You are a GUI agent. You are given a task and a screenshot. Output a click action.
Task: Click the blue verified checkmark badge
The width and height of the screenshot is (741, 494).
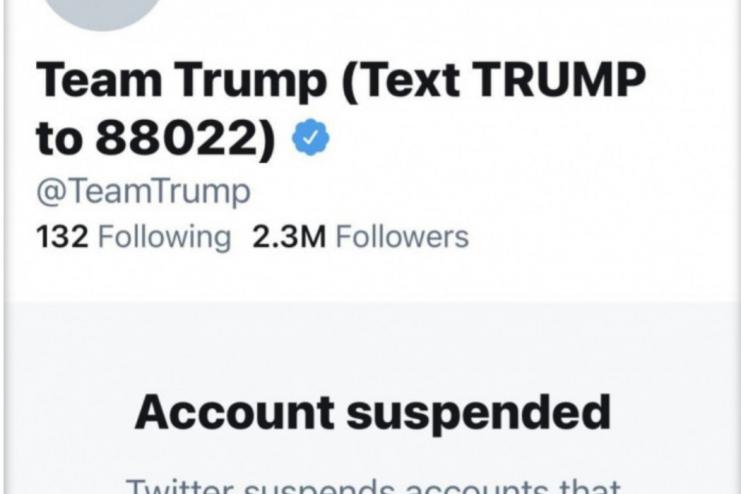click(309, 141)
